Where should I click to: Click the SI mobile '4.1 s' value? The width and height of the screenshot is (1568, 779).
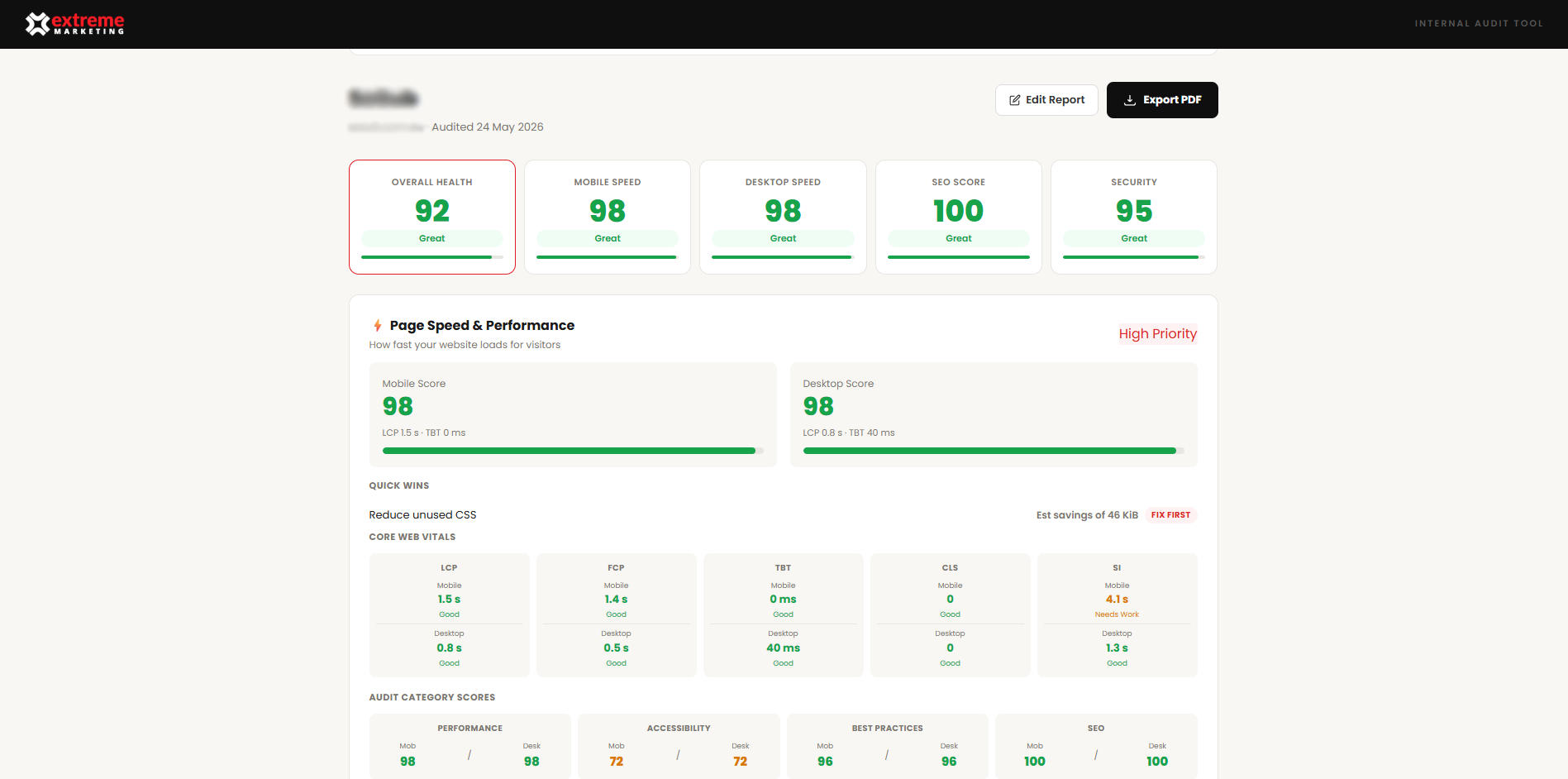point(1118,600)
